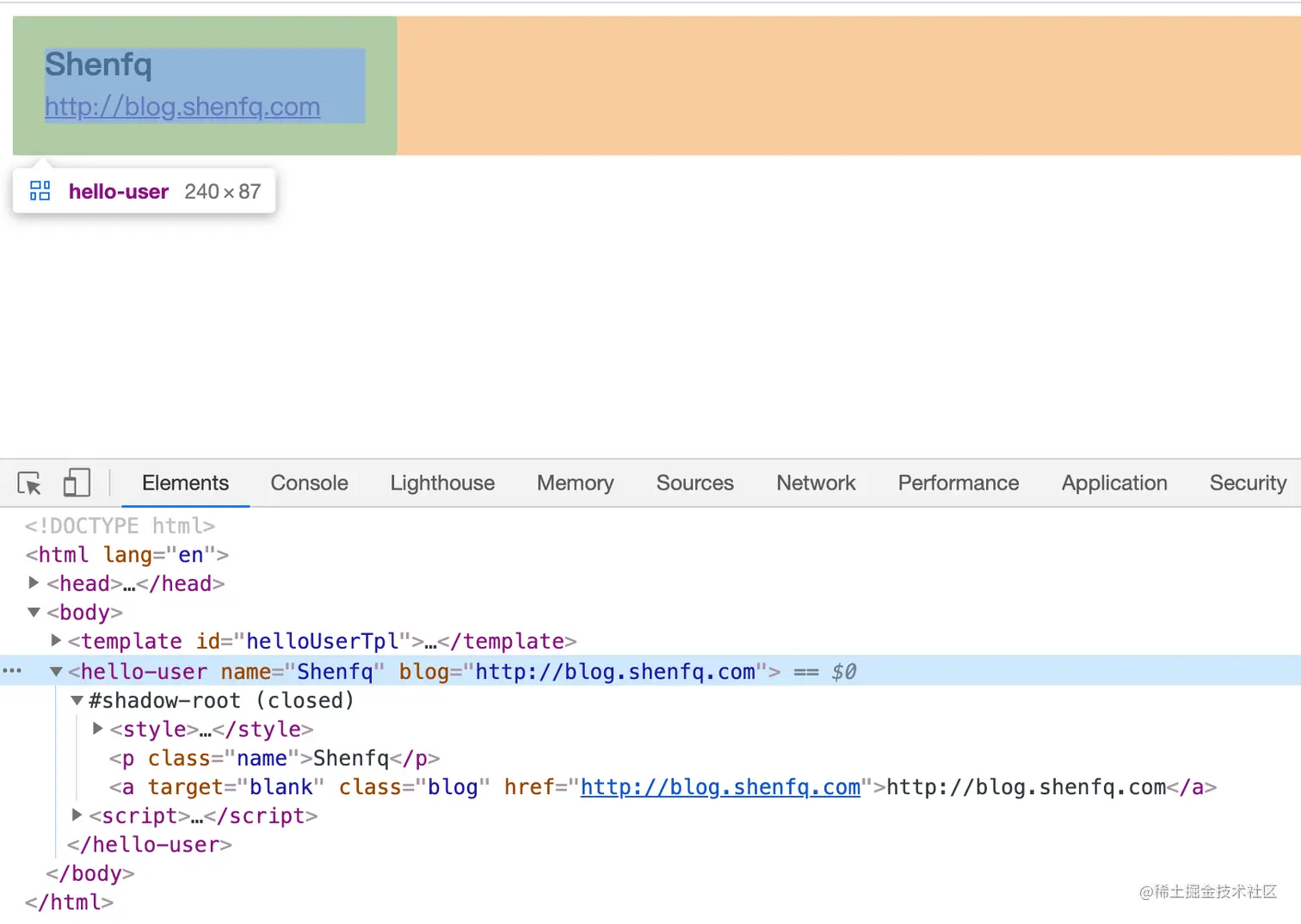This screenshot has height=924, width=1301.
Task: Open the blog.shenfq.com link on the page
Action: pos(182,107)
